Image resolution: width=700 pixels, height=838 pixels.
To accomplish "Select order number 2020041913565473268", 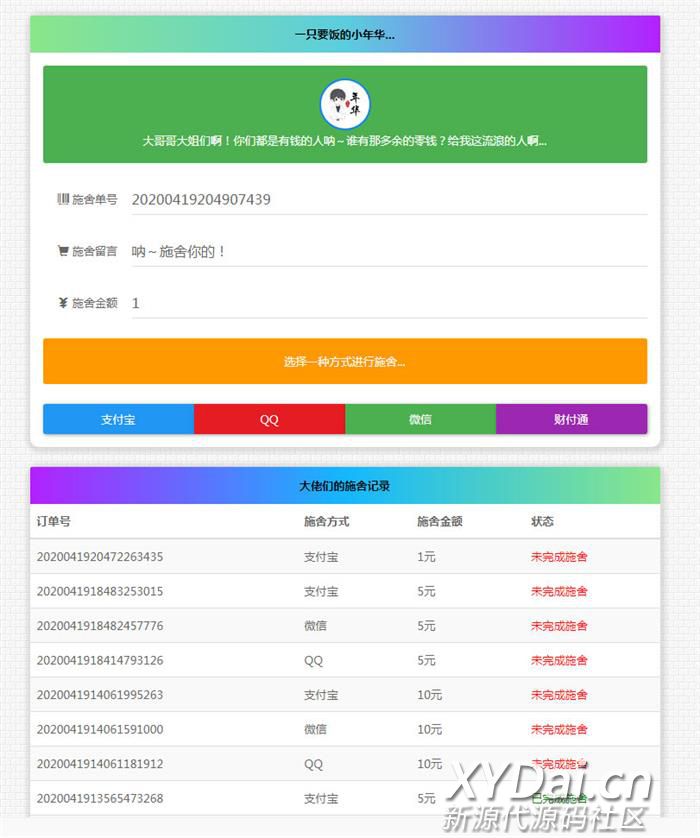I will pos(100,798).
